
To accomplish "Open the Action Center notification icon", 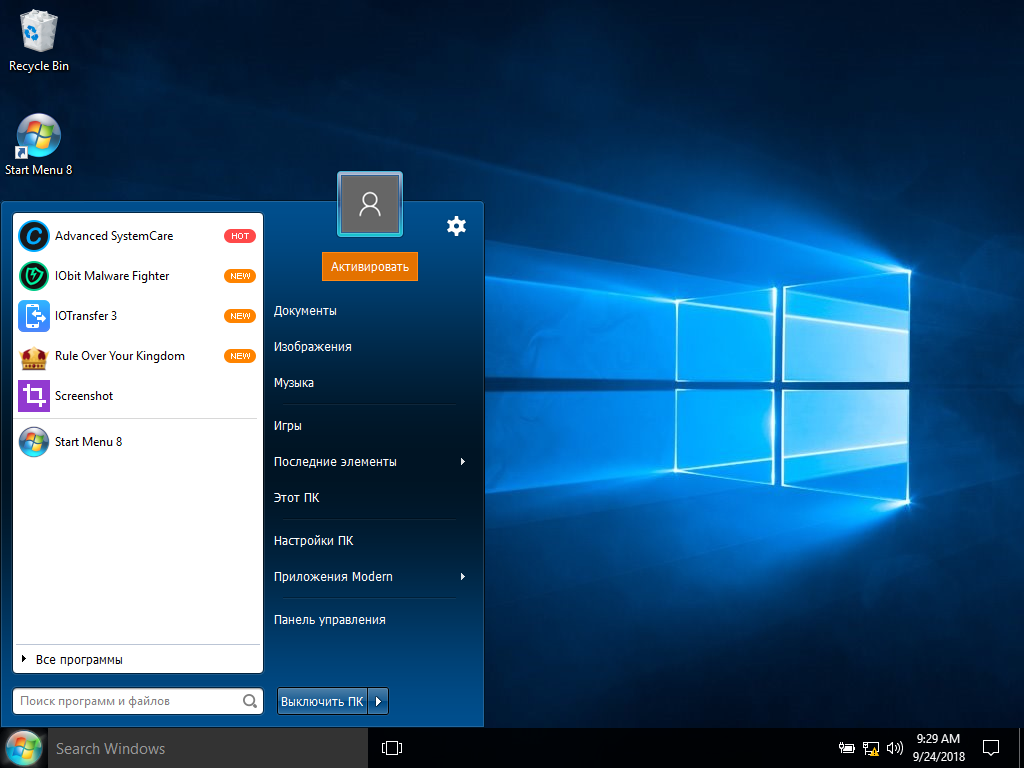I will tap(991, 748).
